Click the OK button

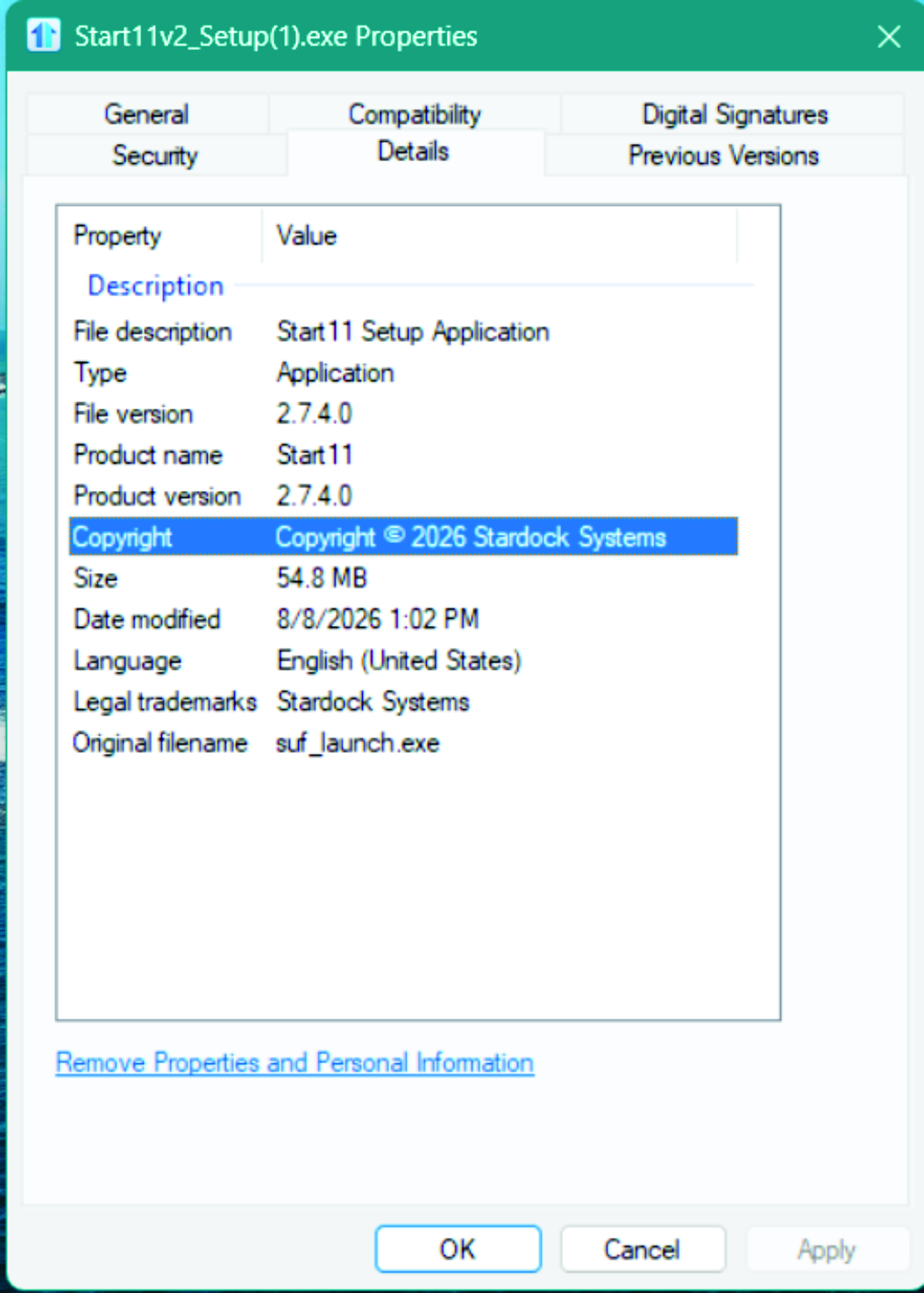coord(458,1248)
